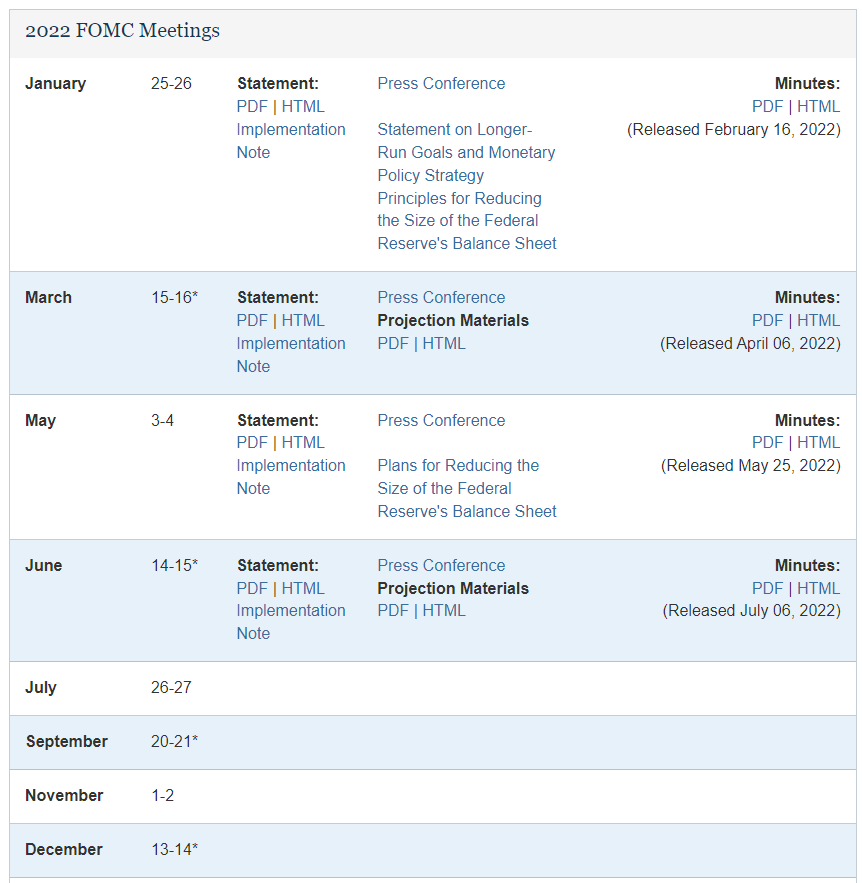Screen dimensions: 862x883
Task: Click the December month label
Action: pyautogui.click(x=64, y=849)
